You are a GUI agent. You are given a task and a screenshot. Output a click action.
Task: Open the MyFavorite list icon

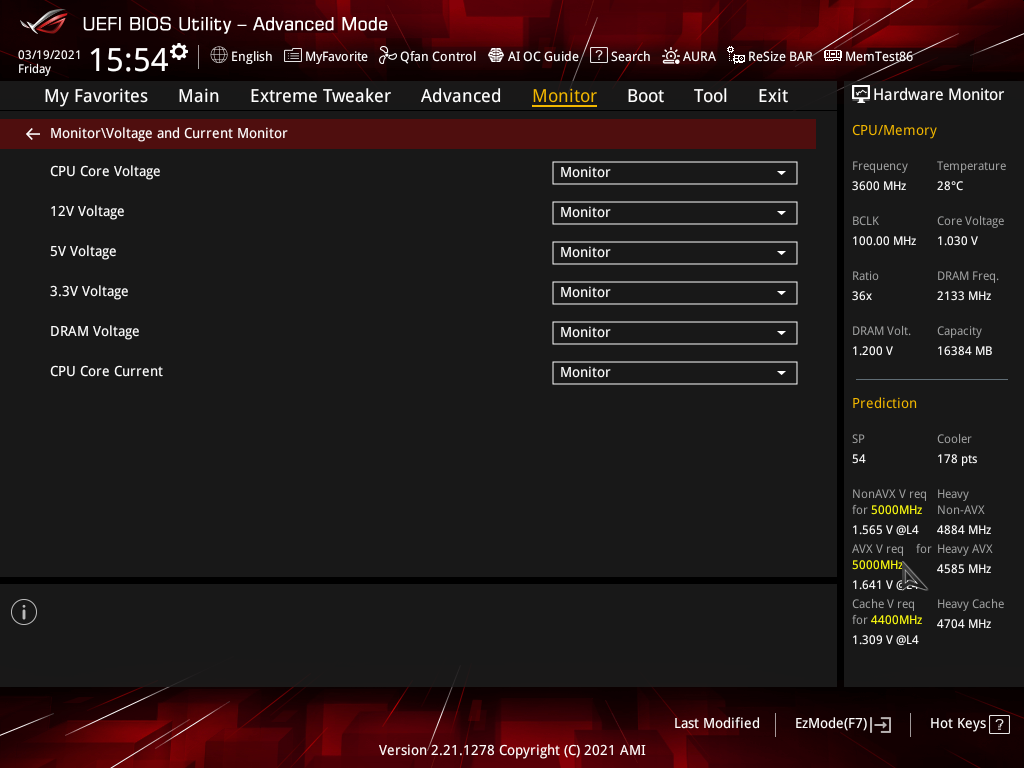click(x=293, y=56)
